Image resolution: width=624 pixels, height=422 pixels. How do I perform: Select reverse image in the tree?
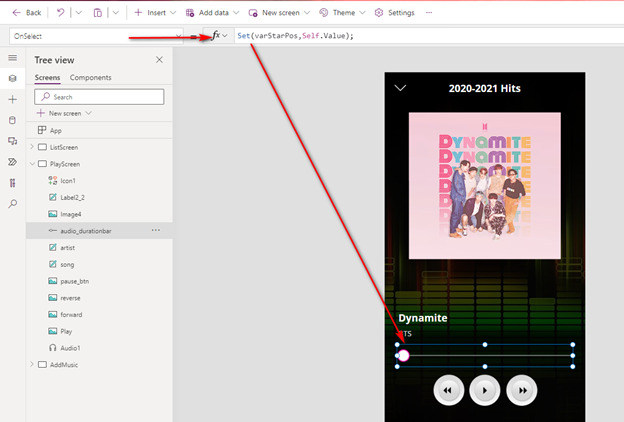70,298
